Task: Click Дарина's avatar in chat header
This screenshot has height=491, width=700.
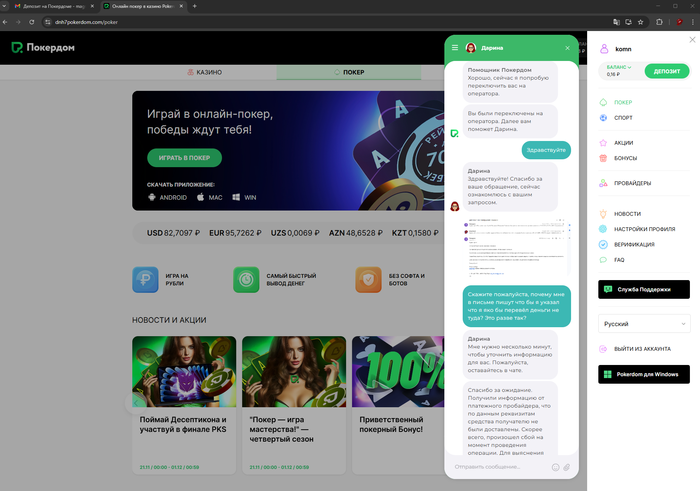Action: (x=471, y=48)
